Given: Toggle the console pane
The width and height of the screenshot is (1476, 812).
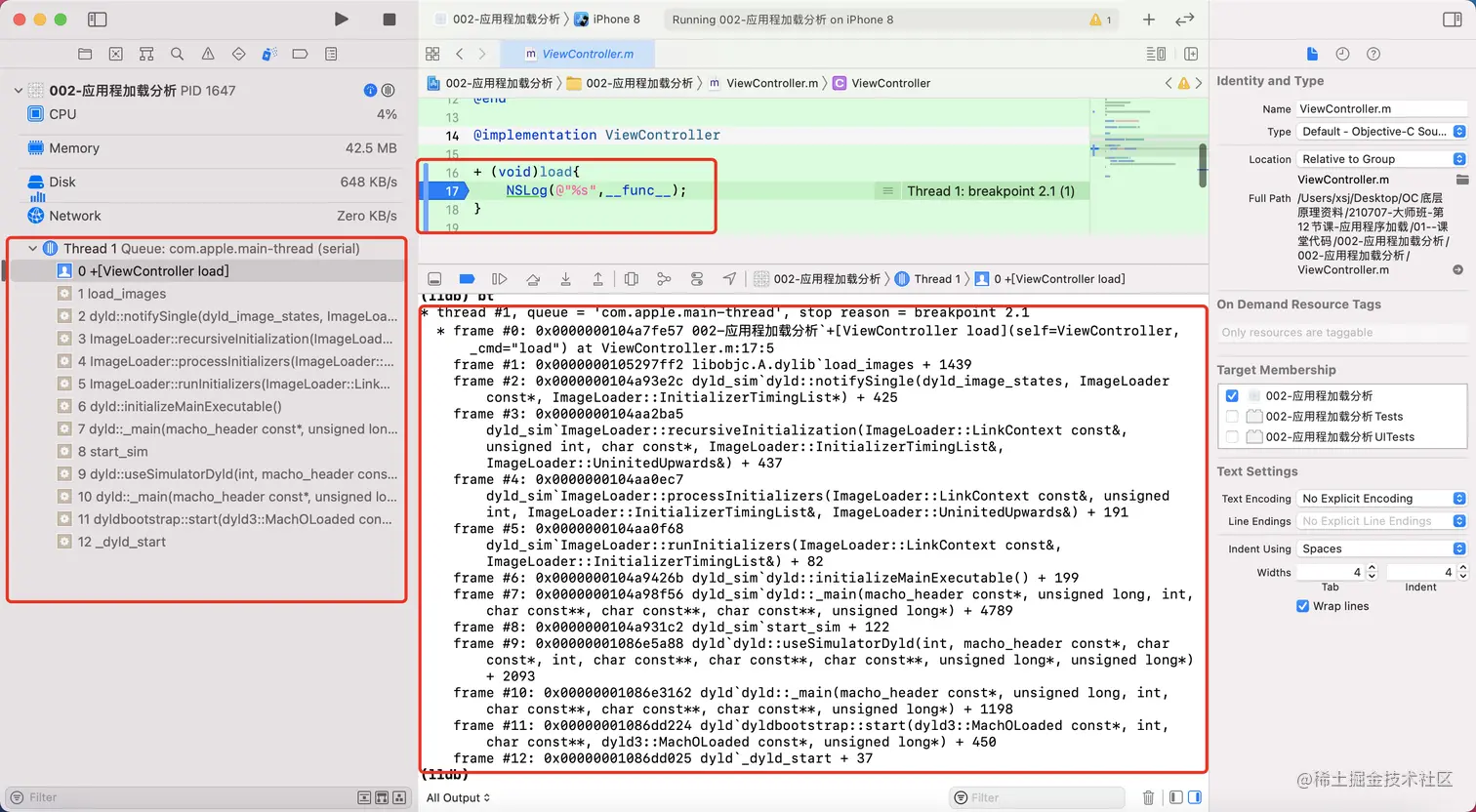Looking at the screenshot, I should (x=1195, y=797).
